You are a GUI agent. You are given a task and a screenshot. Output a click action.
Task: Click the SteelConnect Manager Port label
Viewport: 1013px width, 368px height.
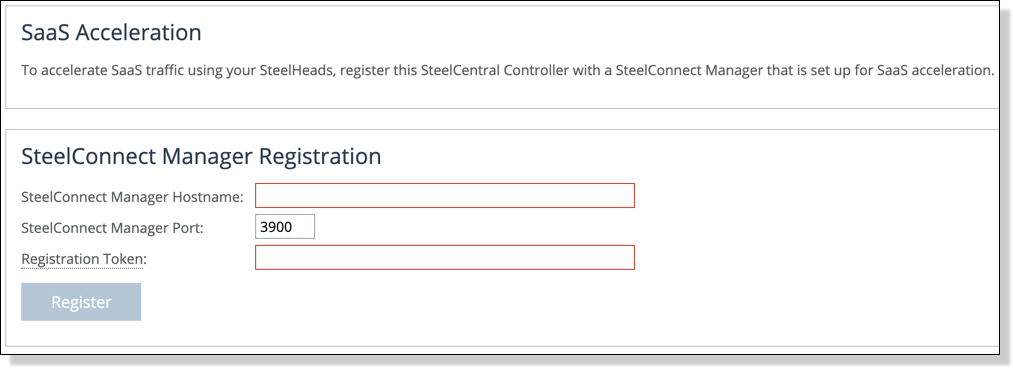pos(112,228)
